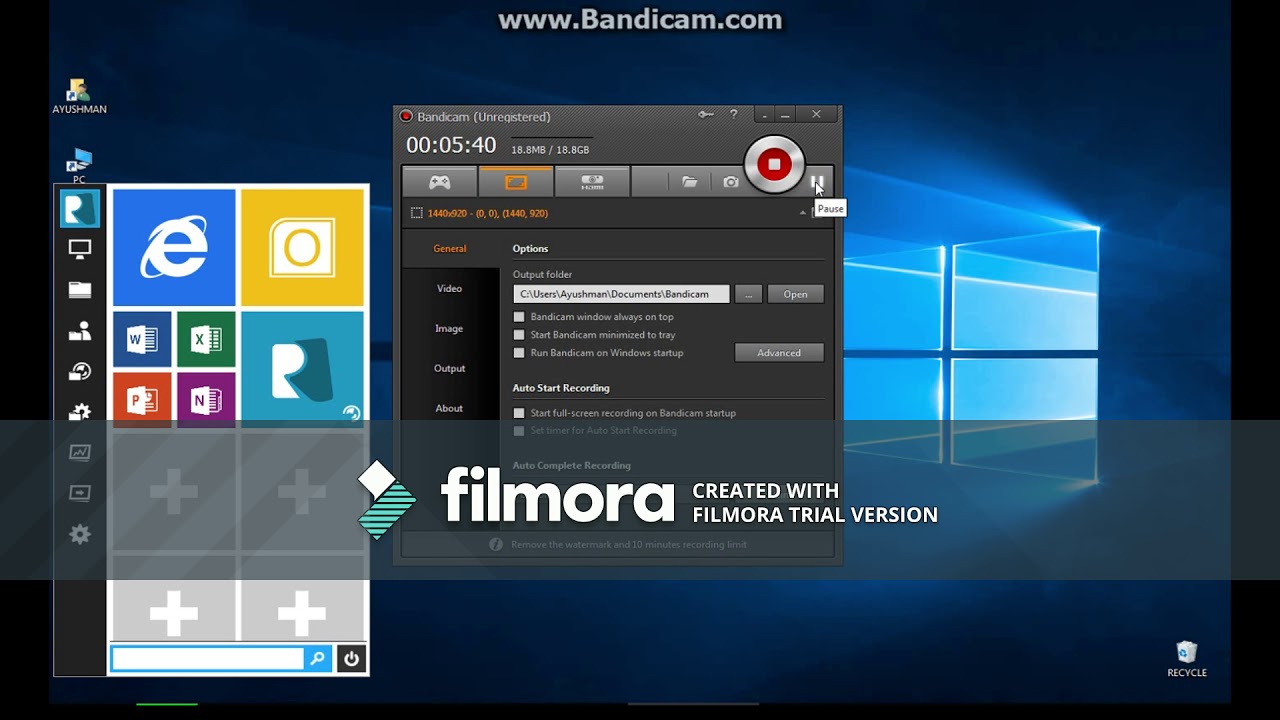Click dotted rectangle target selection icon
1280x720 pixels.
tap(417, 213)
